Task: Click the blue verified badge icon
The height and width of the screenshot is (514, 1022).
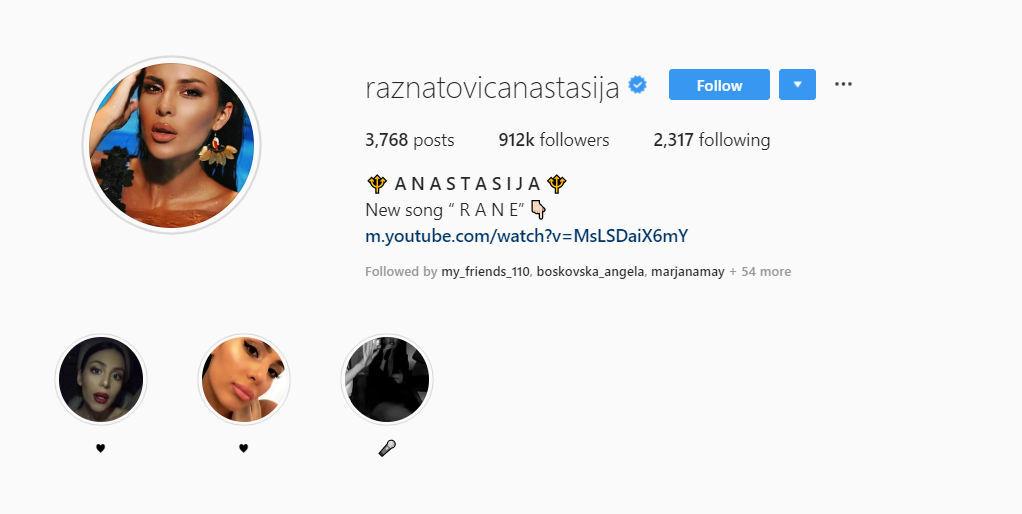Action: (x=637, y=85)
